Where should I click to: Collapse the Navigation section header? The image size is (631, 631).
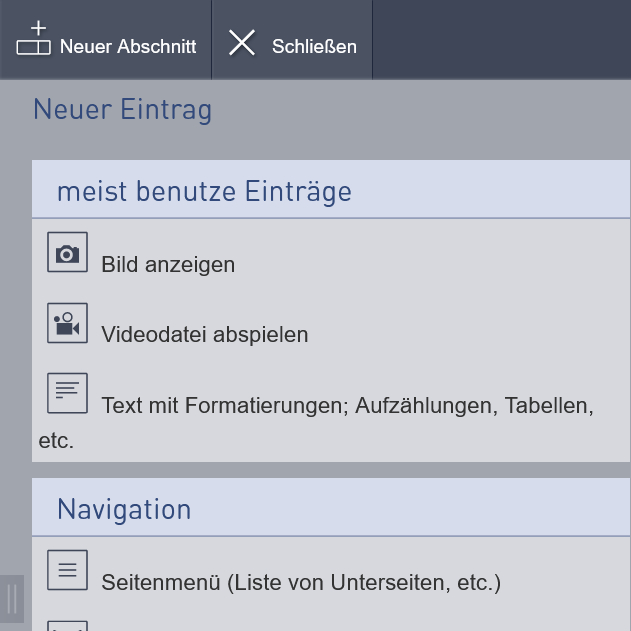(331, 507)
